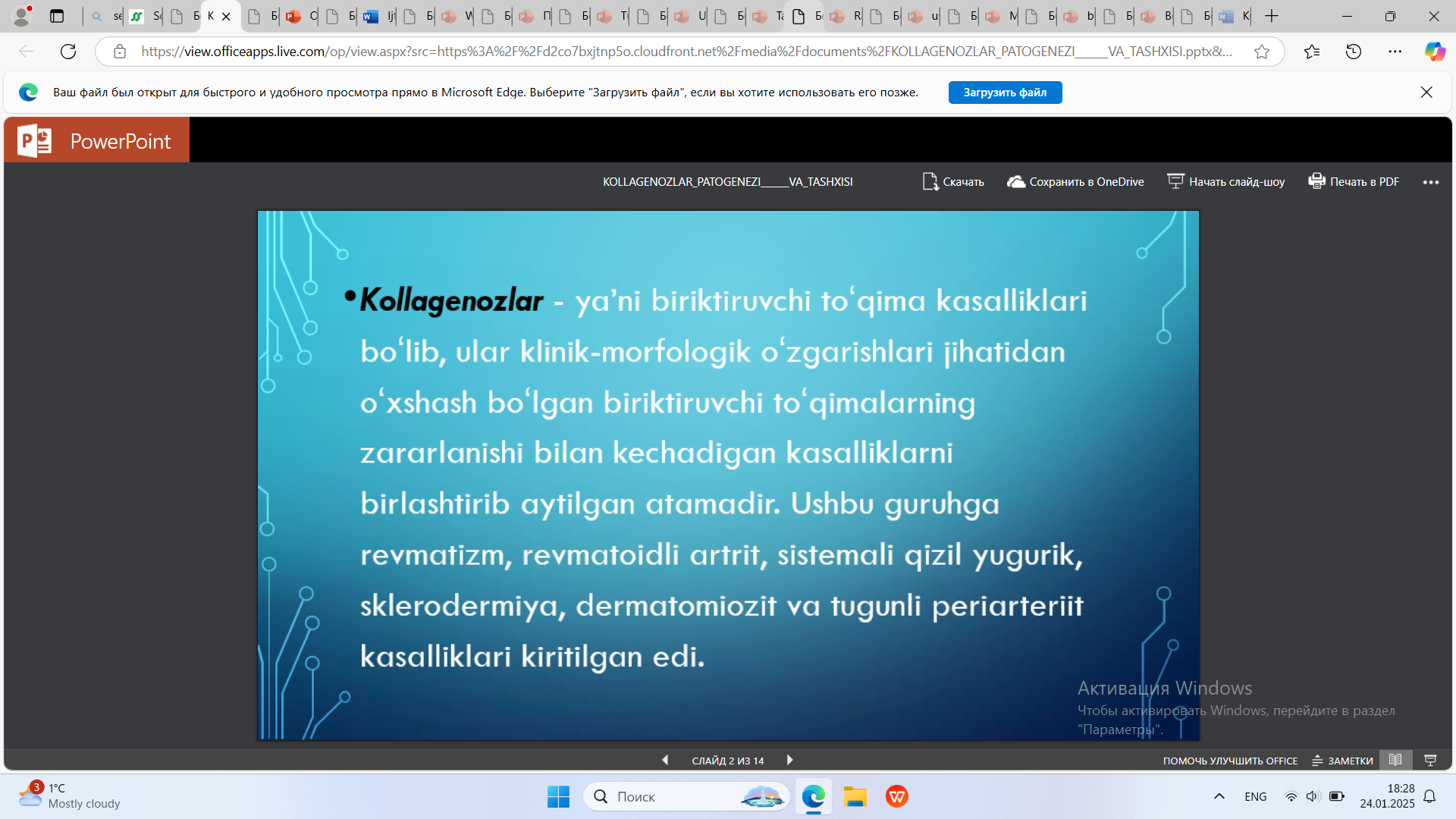Open File Explorer from the taskbar
The width and height of the screenshot is (1456, 819).
[x=855, y=796]
